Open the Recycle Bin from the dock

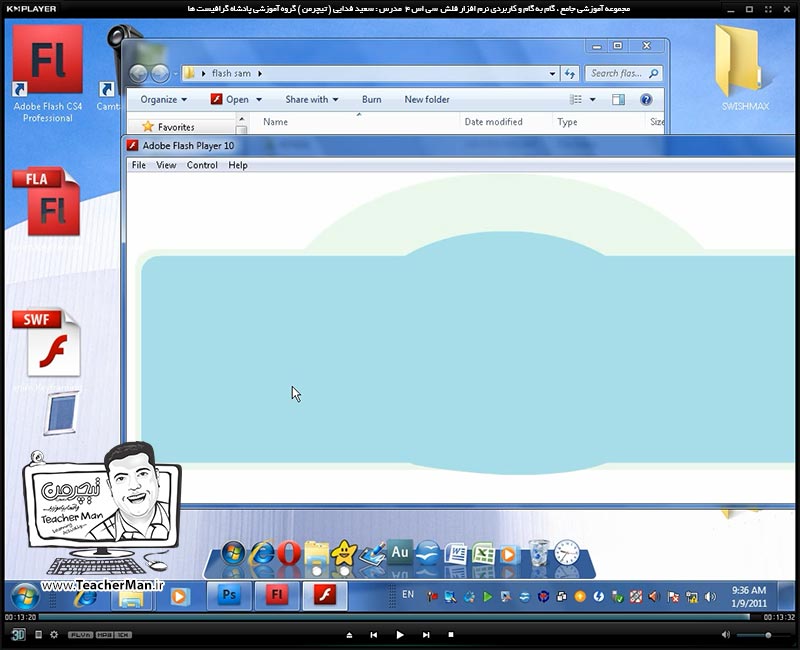(539, 553)
